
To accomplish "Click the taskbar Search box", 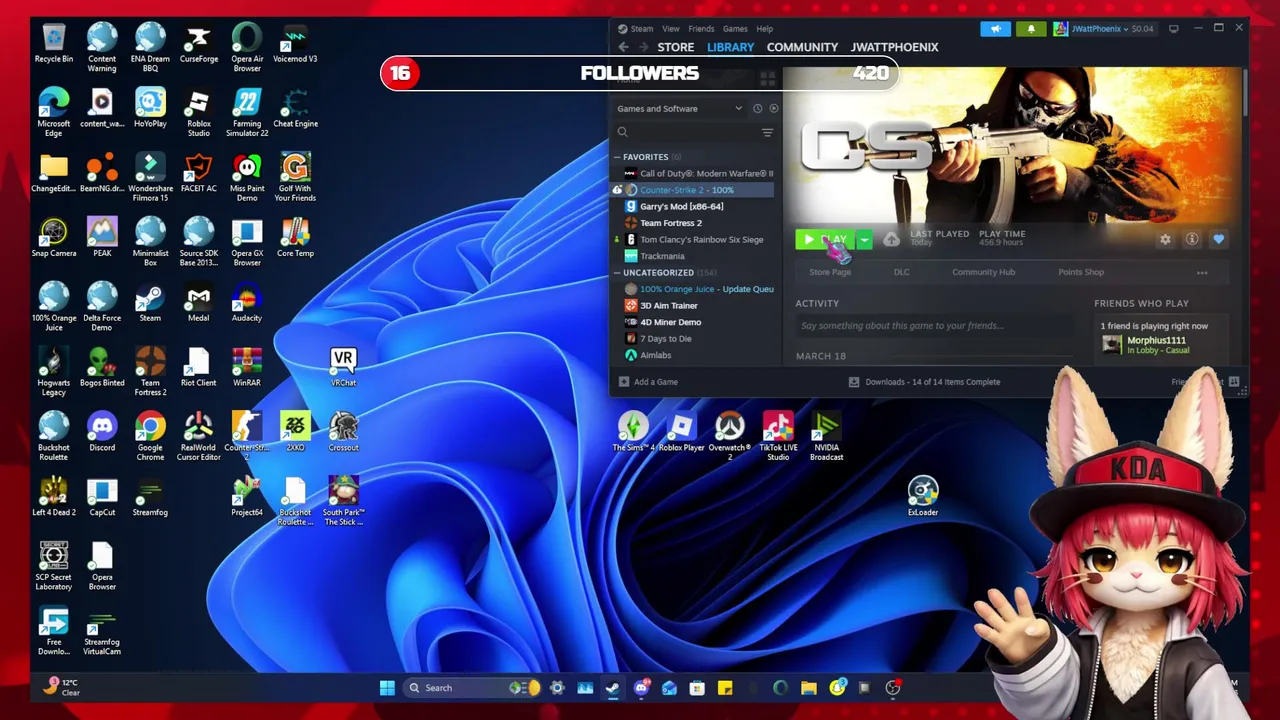I will click(473, 687).
